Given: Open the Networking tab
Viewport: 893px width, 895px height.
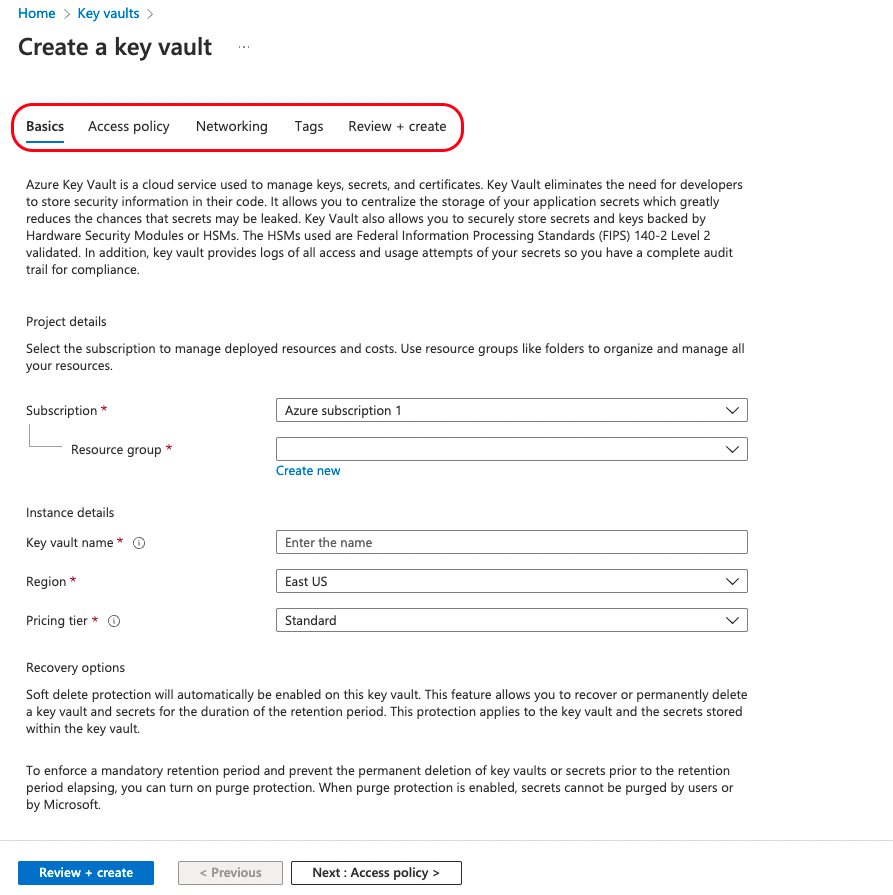Looking at the screenshot, I should coord(232,126).
